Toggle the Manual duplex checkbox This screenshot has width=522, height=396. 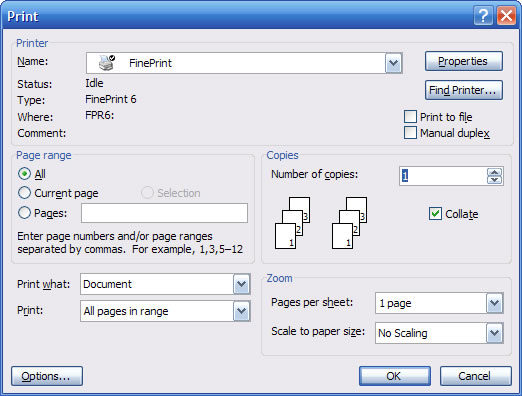(410, 133)
